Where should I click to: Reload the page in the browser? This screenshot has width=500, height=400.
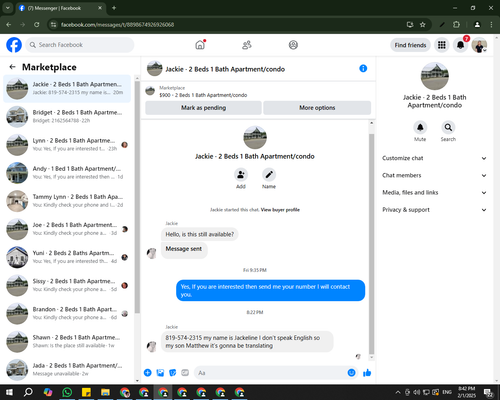37,25
